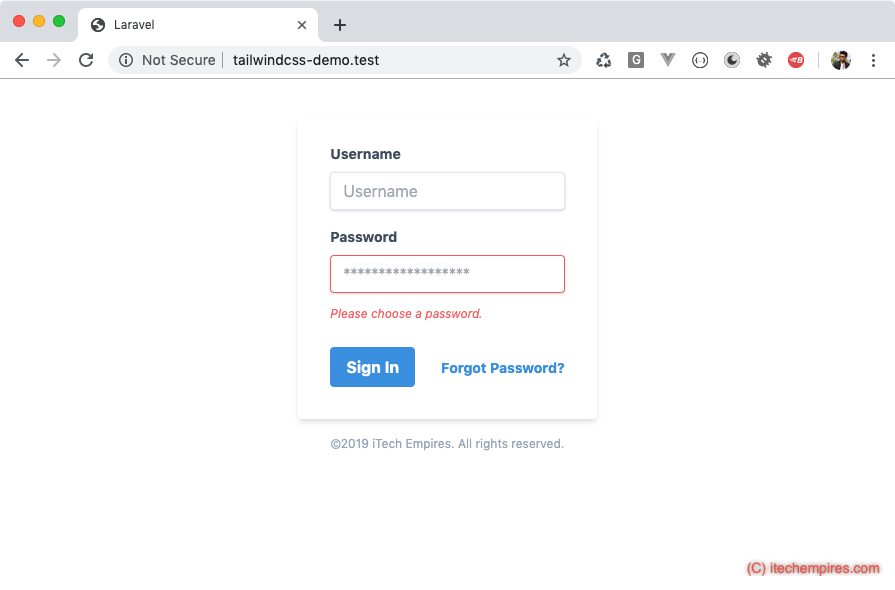Image resolution: width=895 pixels, height=590 pixels.
Task: Open the Grammarly G extension icon
Action: pos(636,60)
